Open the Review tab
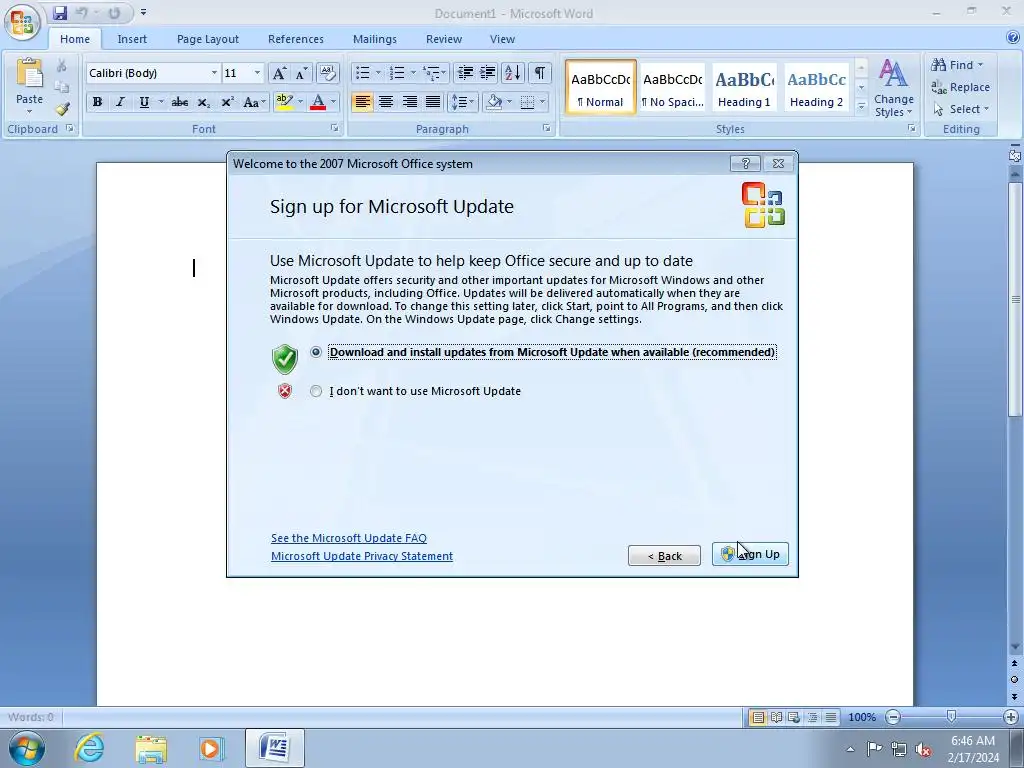Viewport: 1024px width, 768px height. 444,39
